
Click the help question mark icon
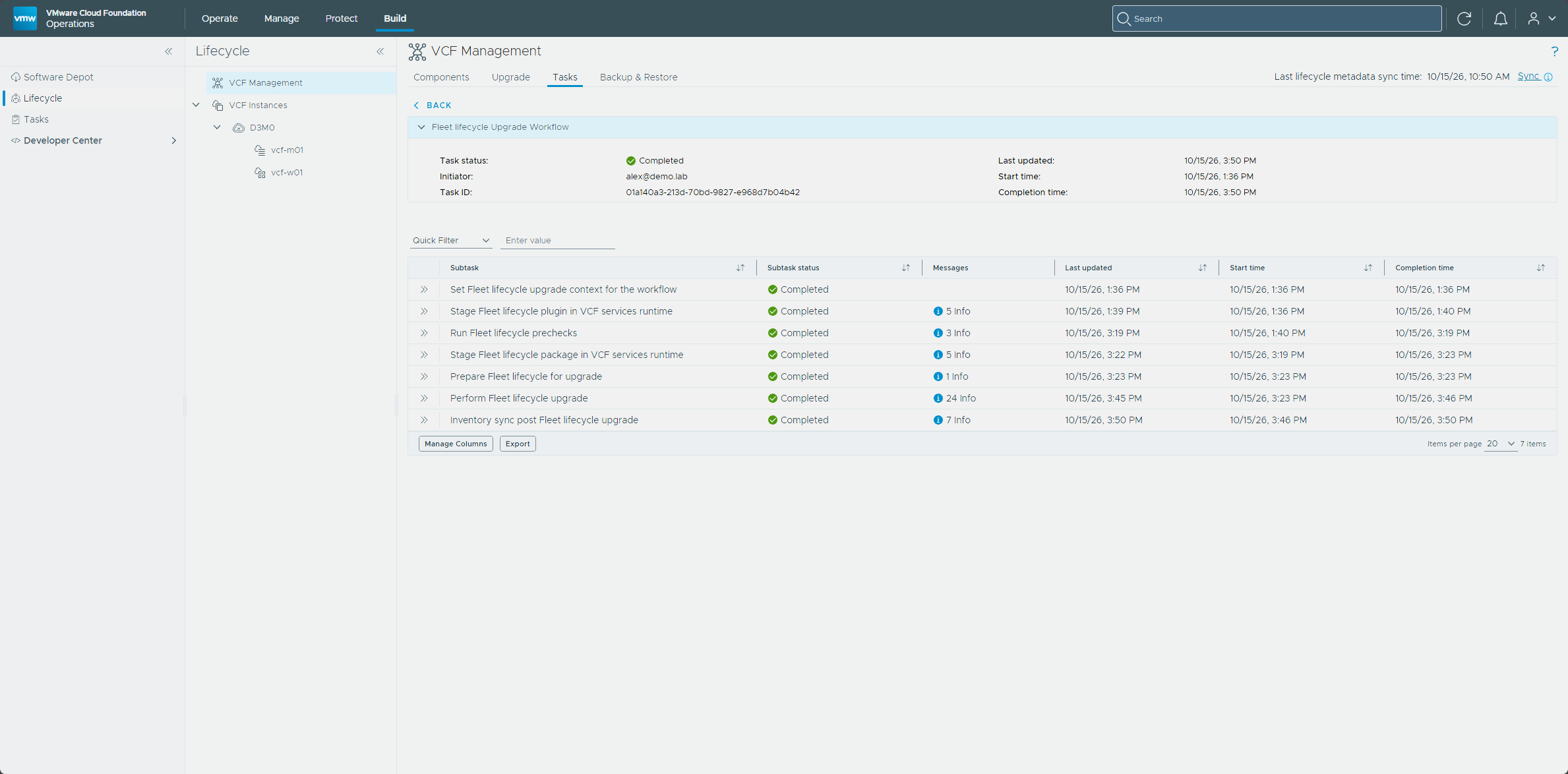pos(1554,51)
